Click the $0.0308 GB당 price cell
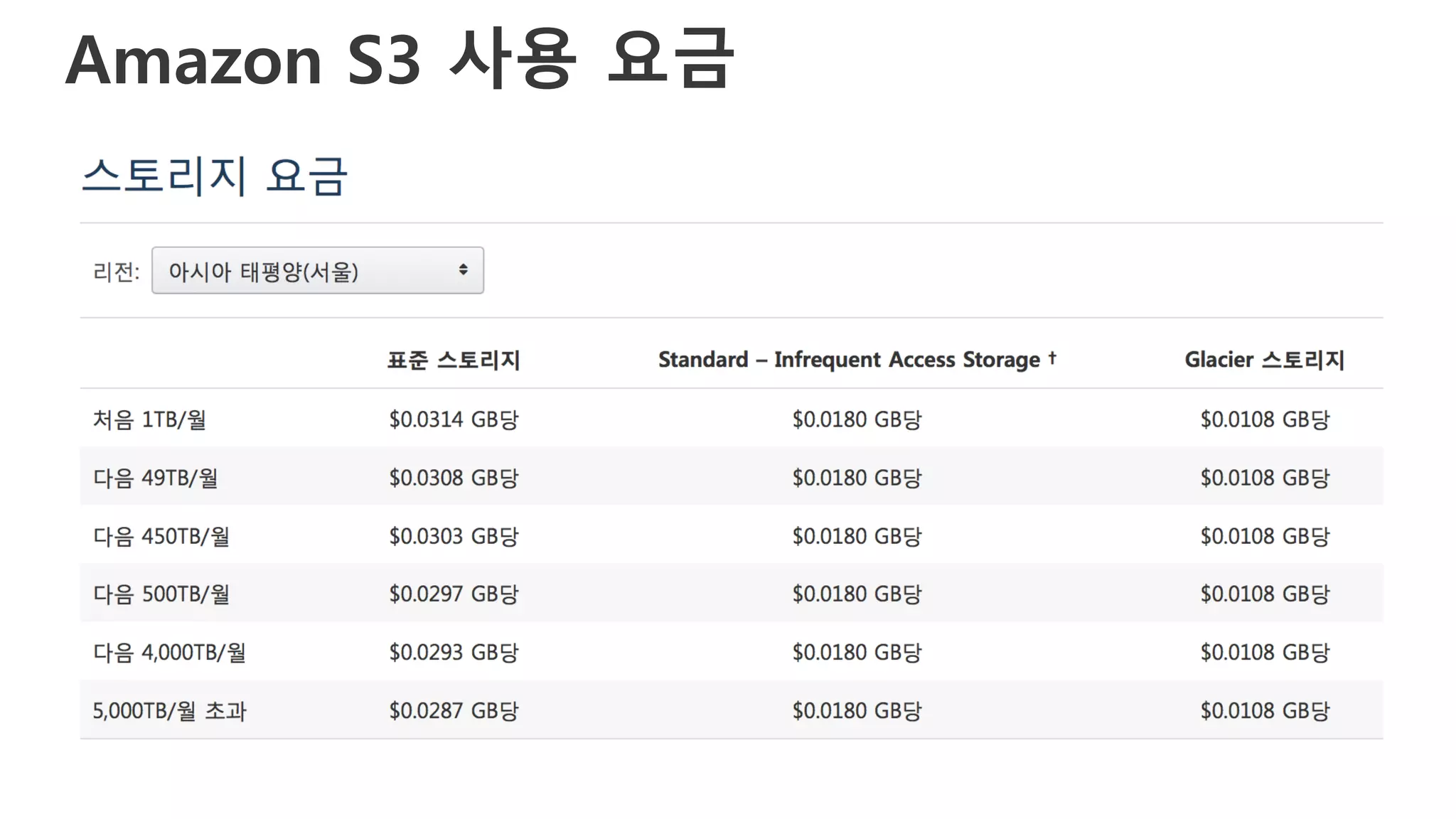1456x819 pixels. point(454,478)
